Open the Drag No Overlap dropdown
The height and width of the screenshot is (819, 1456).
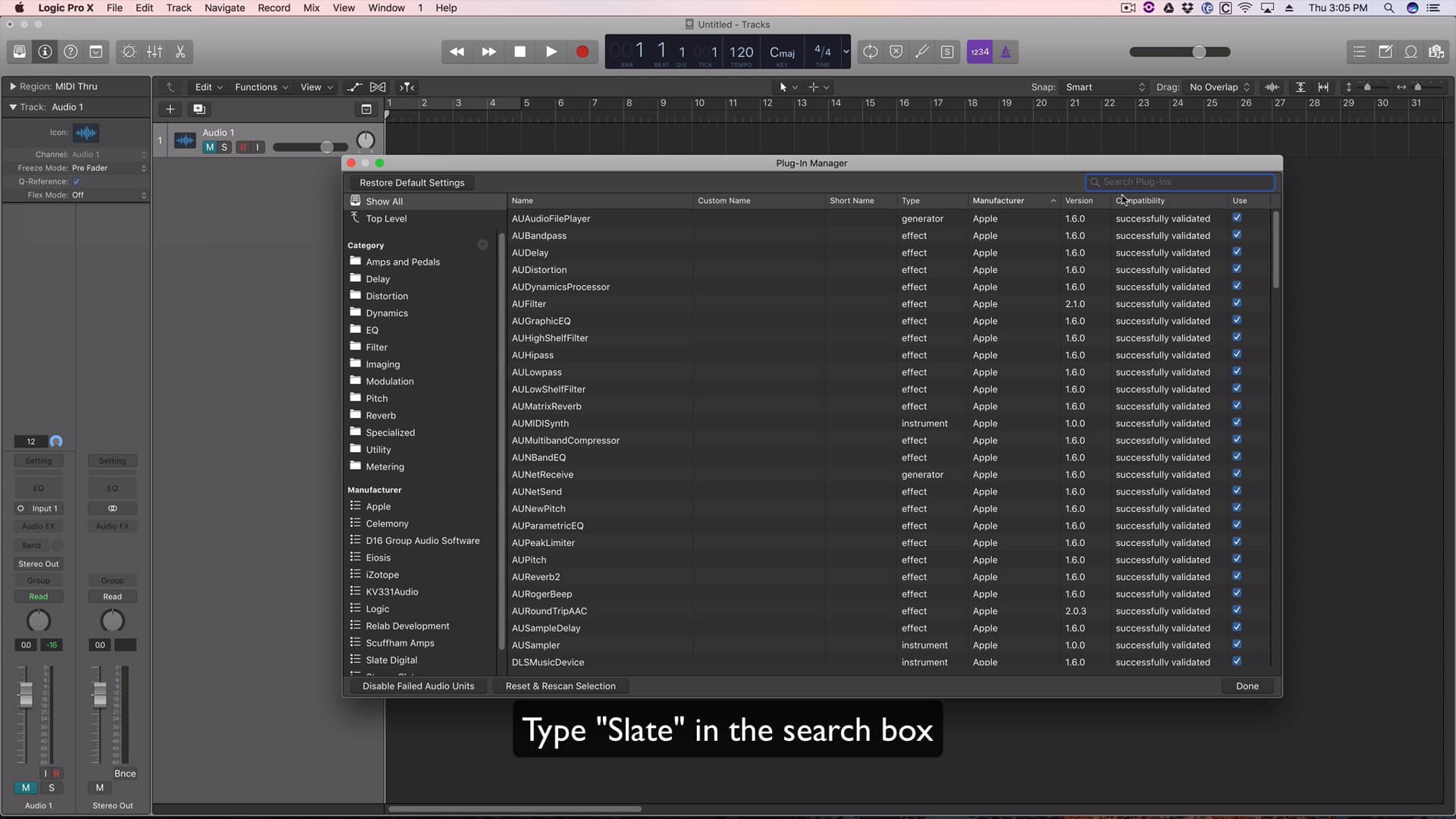[x=1218, y=87]
